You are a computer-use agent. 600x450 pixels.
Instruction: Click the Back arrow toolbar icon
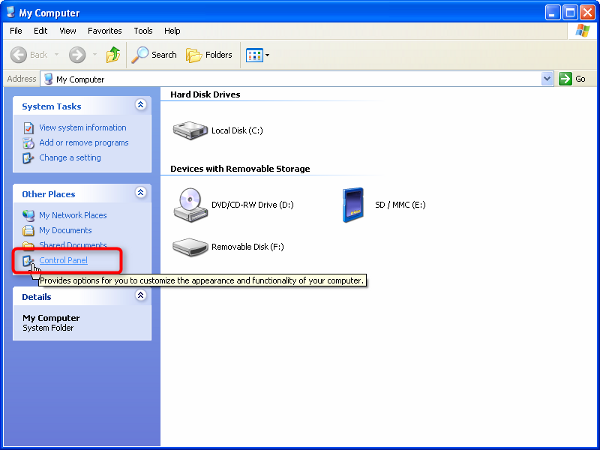pos(18,55)
